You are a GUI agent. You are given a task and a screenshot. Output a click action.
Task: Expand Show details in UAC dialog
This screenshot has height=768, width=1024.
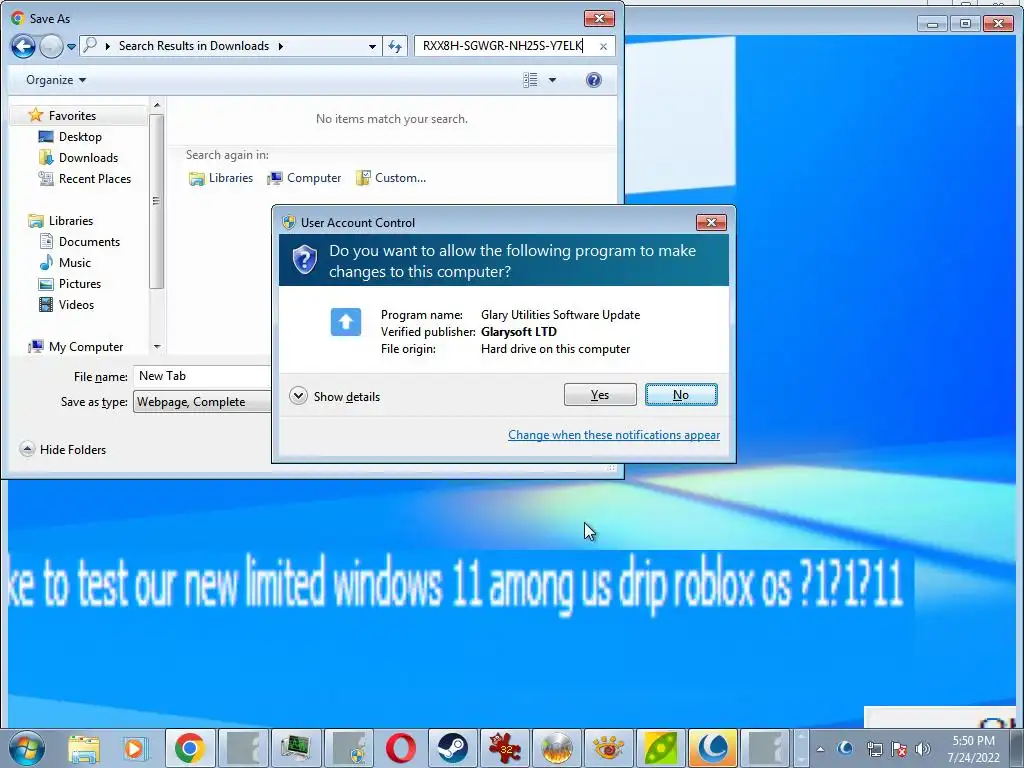tap(334, 396)
